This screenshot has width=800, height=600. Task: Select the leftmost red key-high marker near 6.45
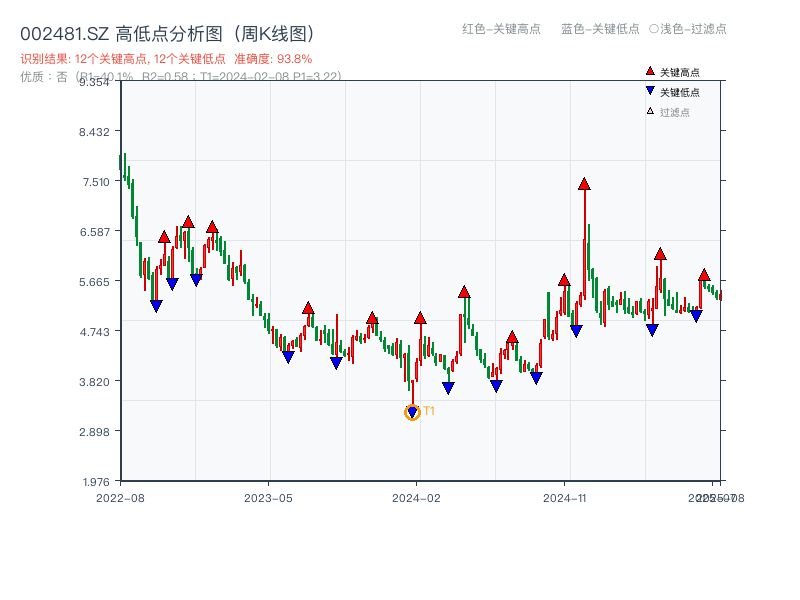coord(164,237)
